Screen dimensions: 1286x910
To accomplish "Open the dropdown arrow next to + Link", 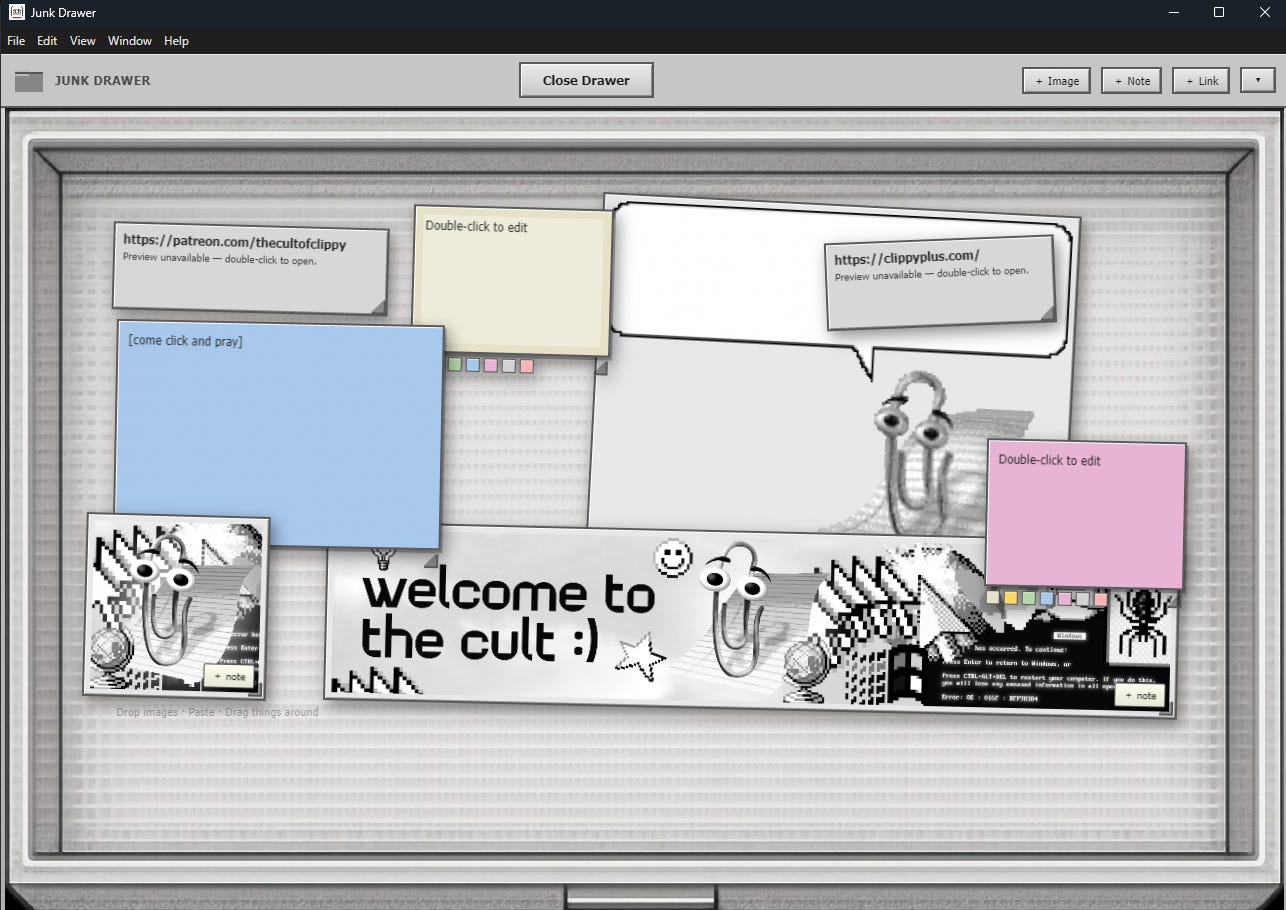I will click(x=1257, y=81).
